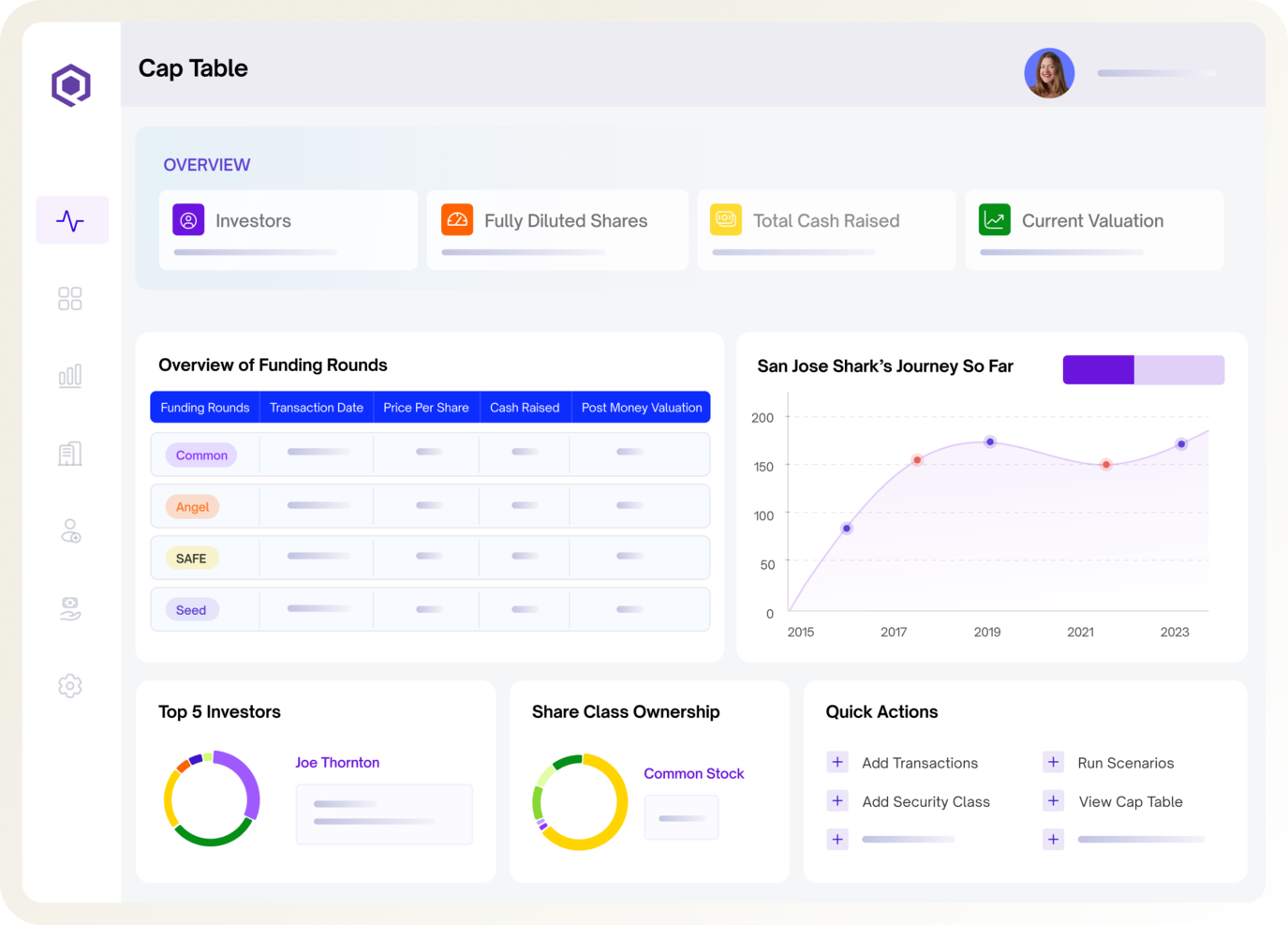
Task: Open the activity pulse sidebar icon
Action: 71,220
